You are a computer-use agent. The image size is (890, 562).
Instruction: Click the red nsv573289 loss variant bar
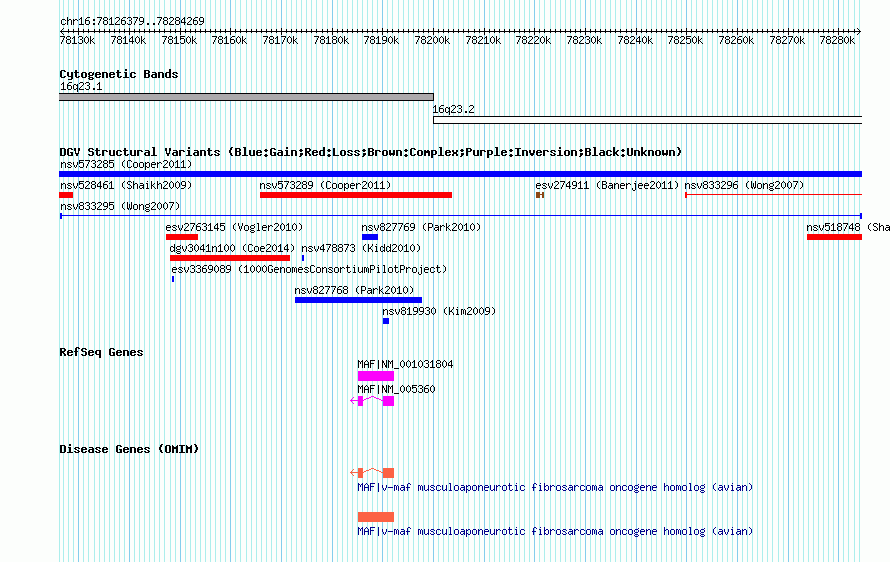tap(356, 195)
